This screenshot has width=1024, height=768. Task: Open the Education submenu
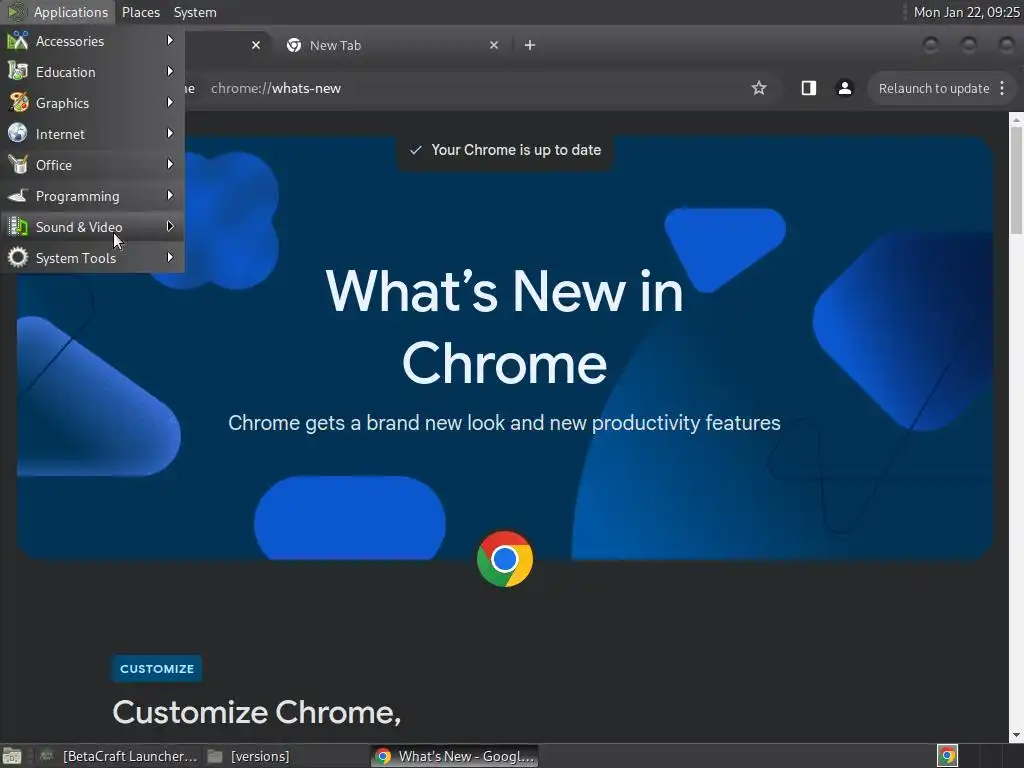(x=92, y=72)
